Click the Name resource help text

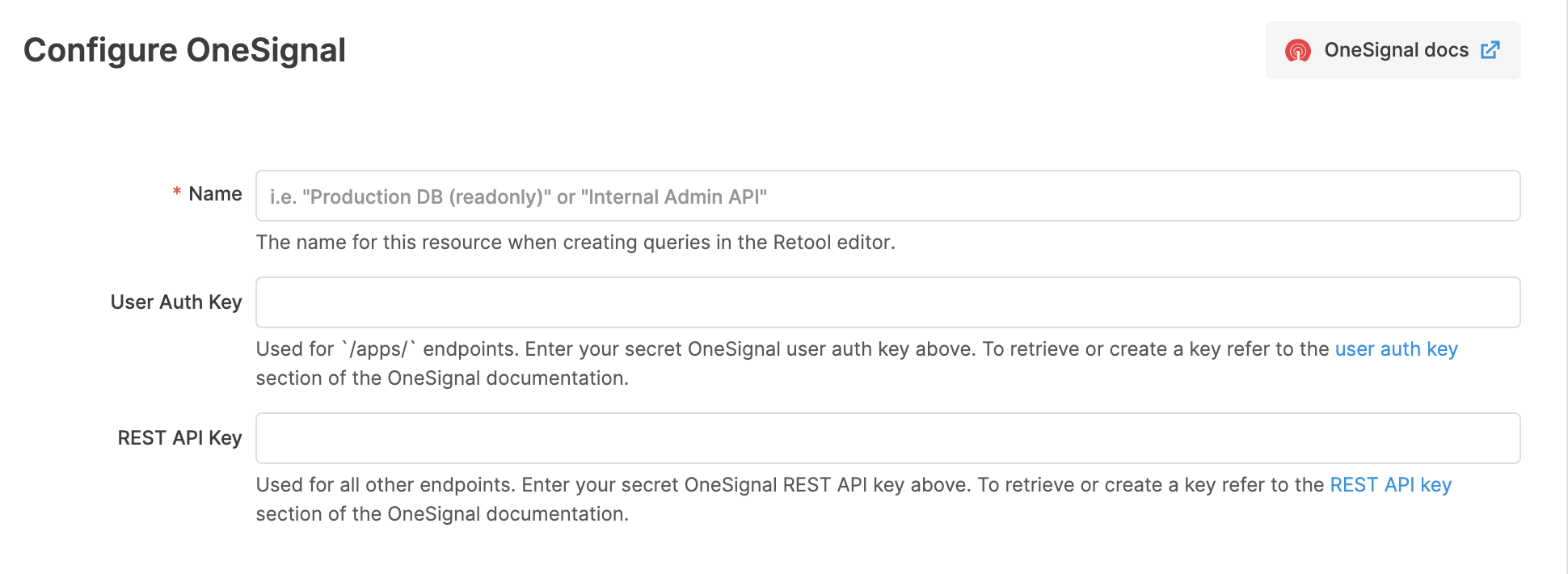coord(575,243)
